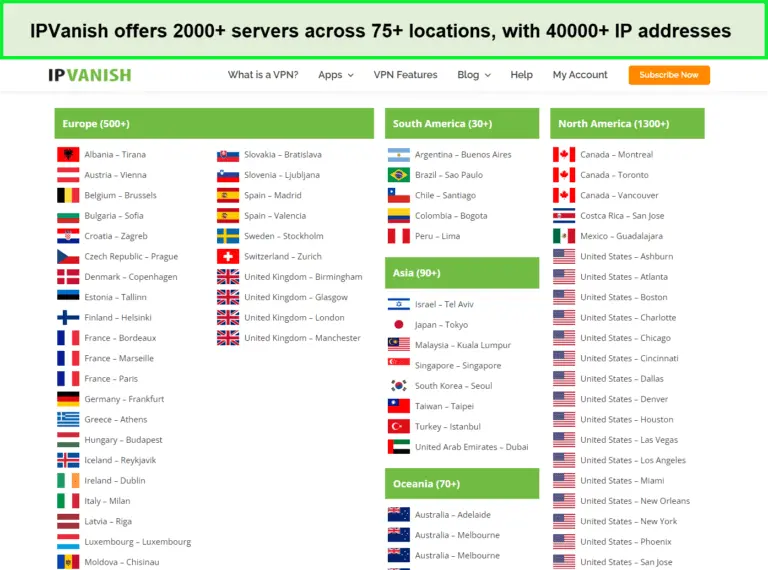
Task: Select Singapore – Singapore server location
Action: click(x=458, y=366)
